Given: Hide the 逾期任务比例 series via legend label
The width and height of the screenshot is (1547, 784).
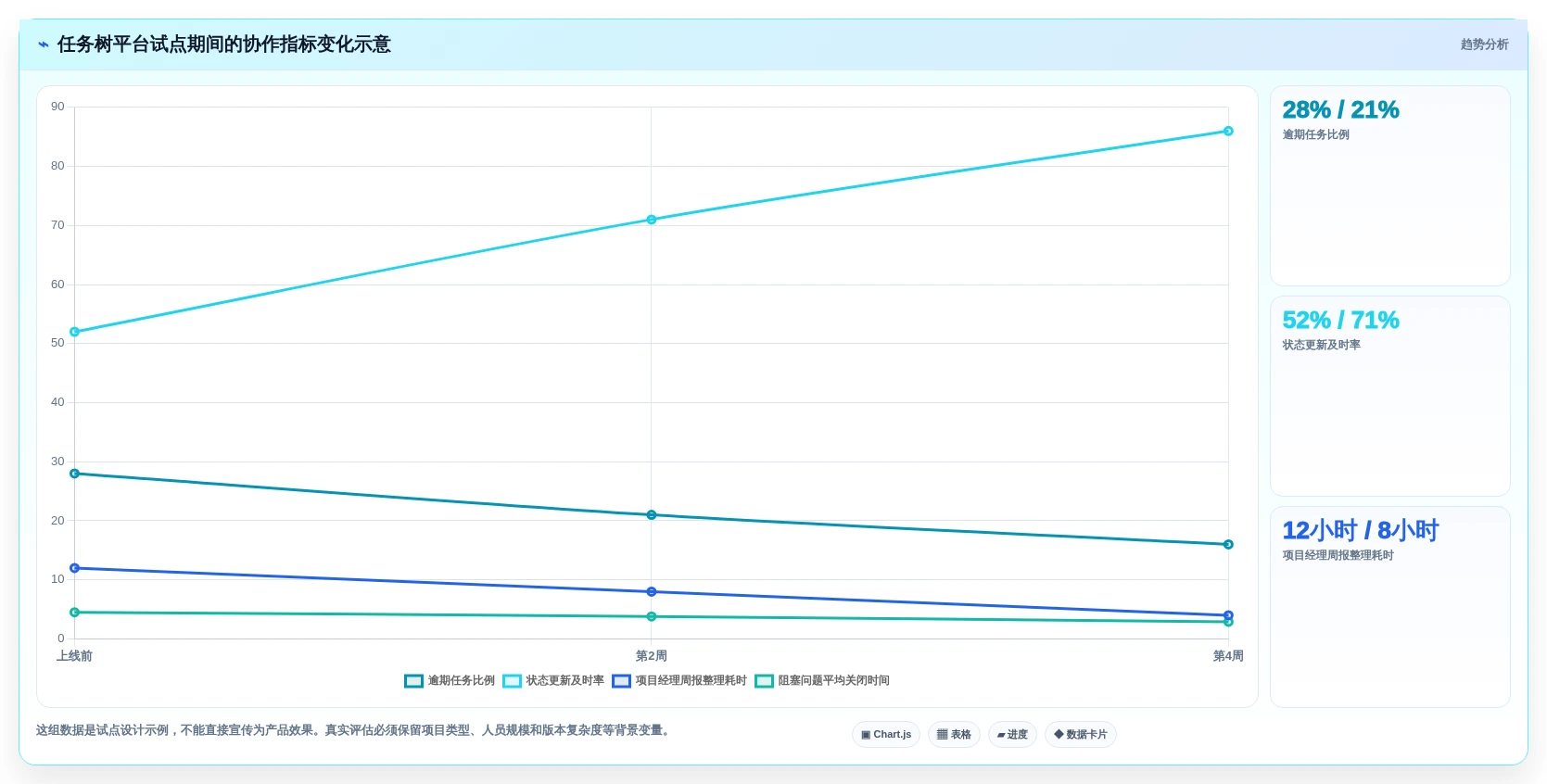Looking at the screenshot, I should pyautogui.click(x=461, y=680).
